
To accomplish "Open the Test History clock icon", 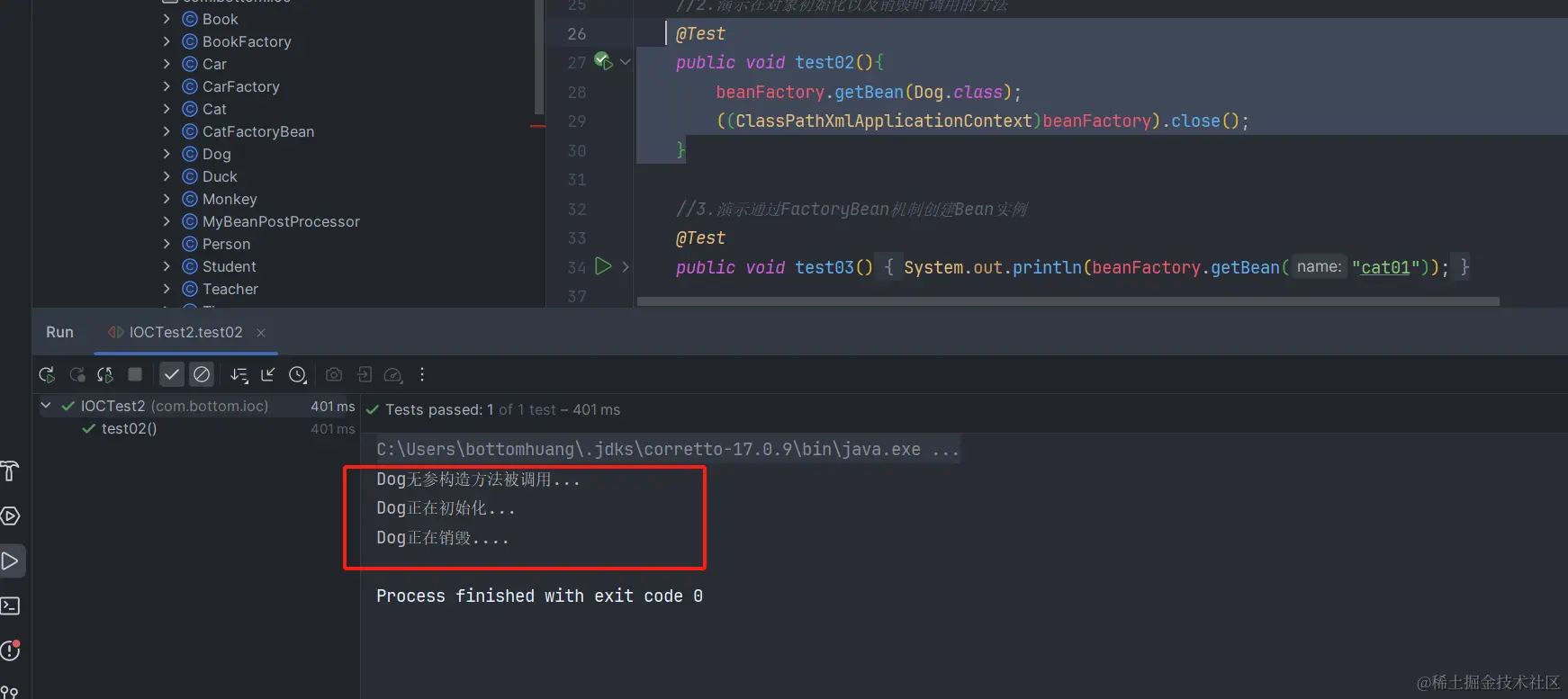I will (x=298, y=374).
